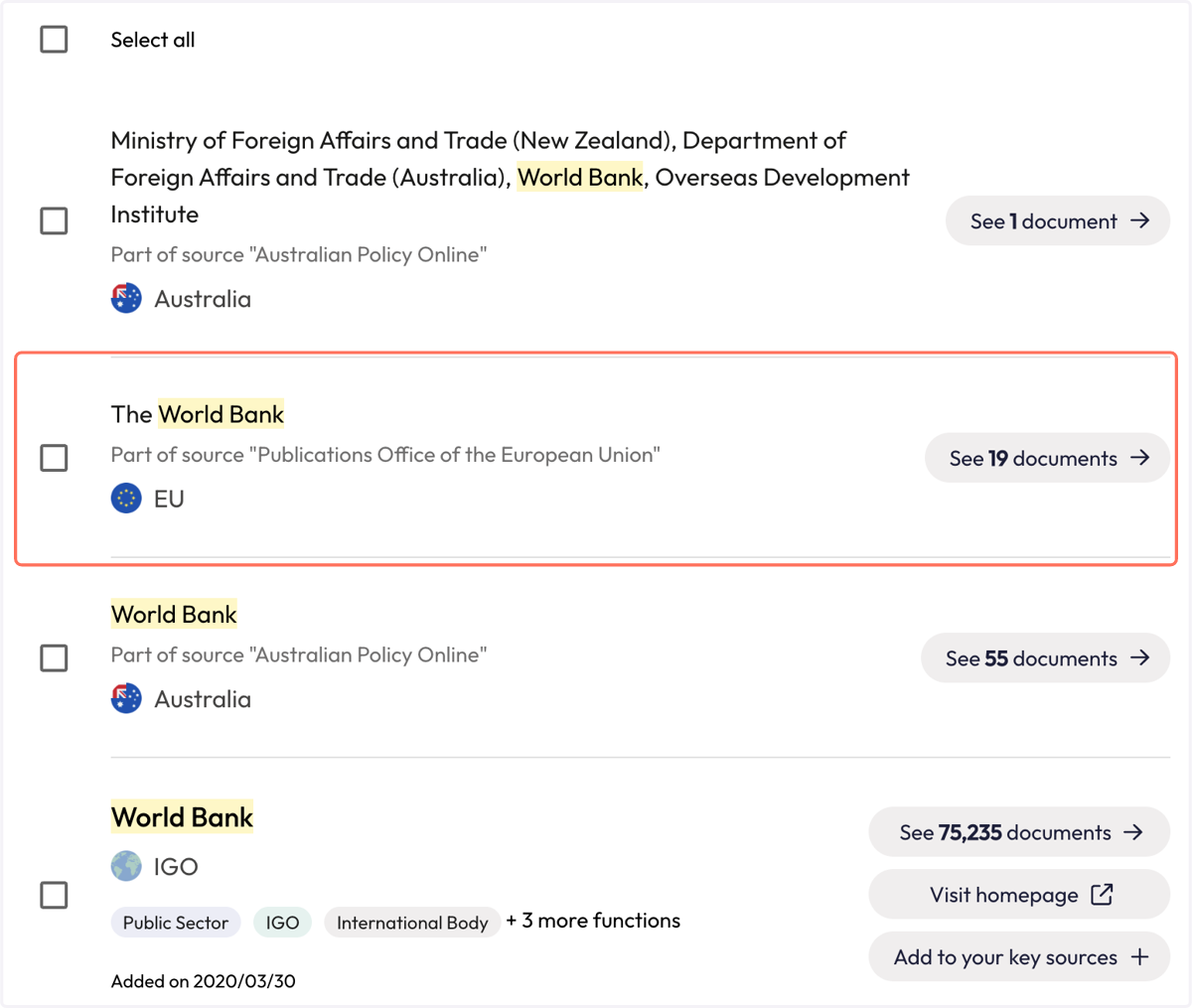Open the Ministry of Foreign Affairs and Trade title
The width and height of the screenshot is (1192, 1008).
(510, 177)
